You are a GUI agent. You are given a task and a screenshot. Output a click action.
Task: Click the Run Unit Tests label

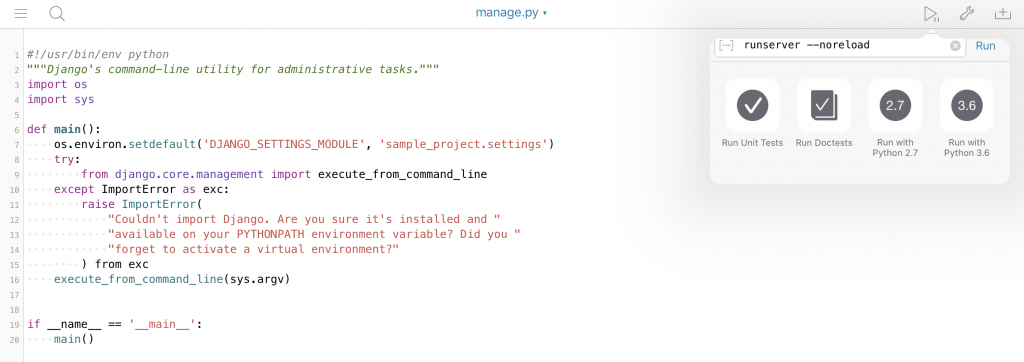(x=752, y=142)
